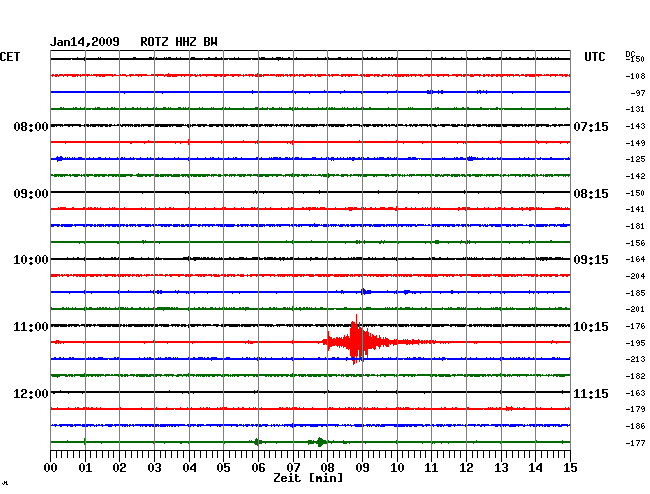Select the 12:00 CET time label

[x=31, y=393]
